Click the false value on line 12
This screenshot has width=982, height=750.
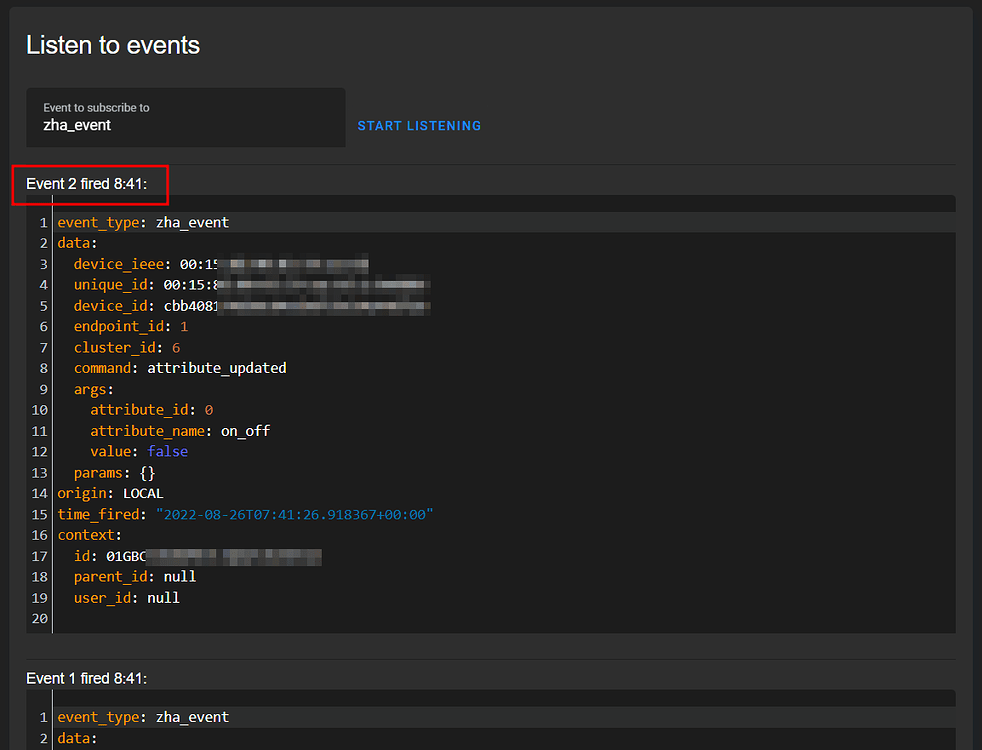click(168, 451)
